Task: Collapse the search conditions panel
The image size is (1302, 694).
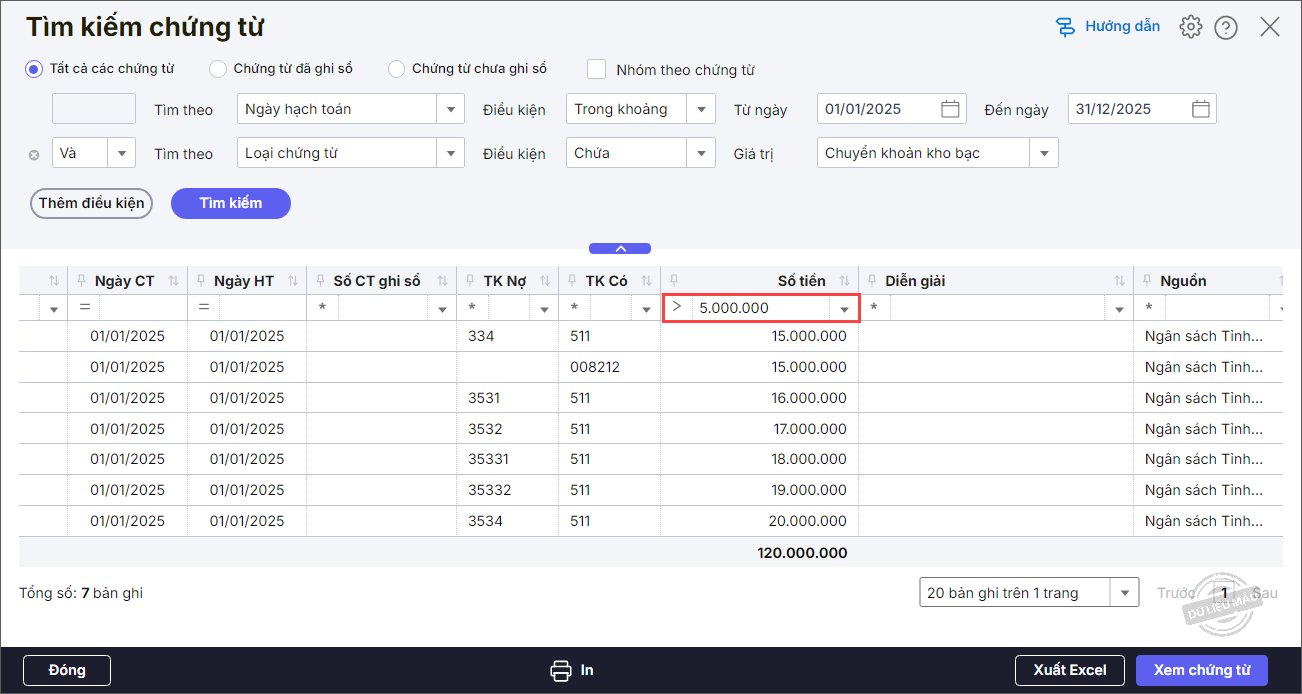Action: (620, 248)
